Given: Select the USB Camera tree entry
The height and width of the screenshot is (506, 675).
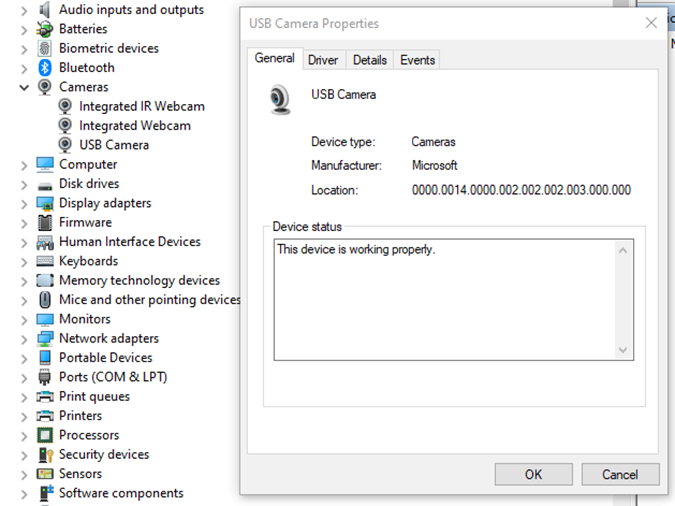Looking at the screenshot, I should click(114, 145).
